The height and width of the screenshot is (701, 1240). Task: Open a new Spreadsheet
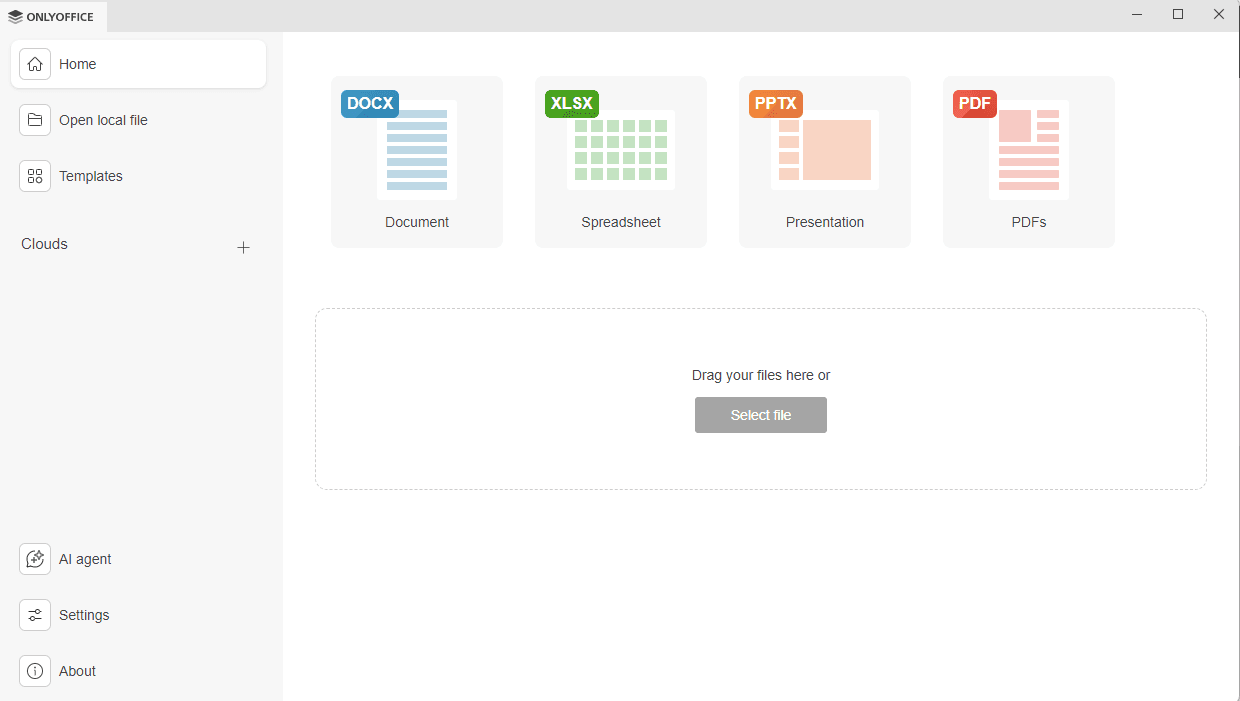point(620,161)
